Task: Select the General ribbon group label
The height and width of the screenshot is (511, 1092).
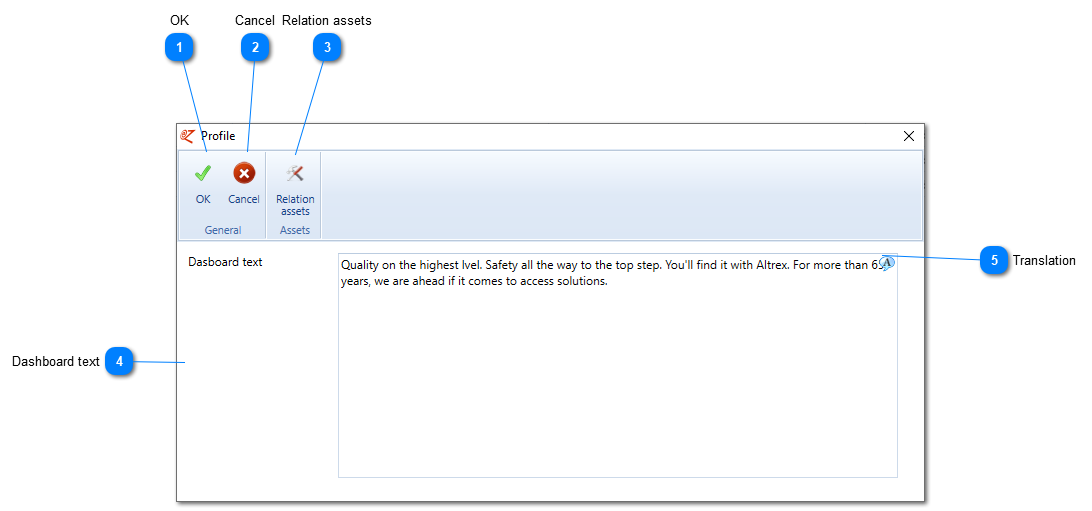Action: tap(223, 230)
